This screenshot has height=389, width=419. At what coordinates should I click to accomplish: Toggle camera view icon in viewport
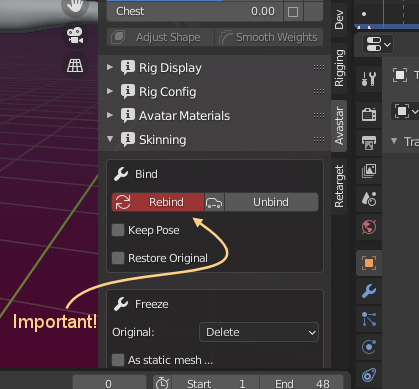pyautogui.click(x=75, y=36)
